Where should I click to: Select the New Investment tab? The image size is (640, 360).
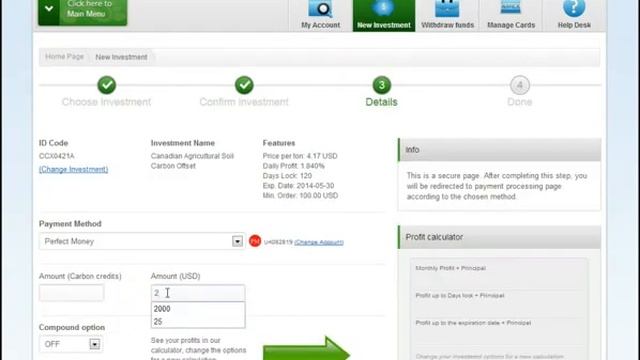384,16
